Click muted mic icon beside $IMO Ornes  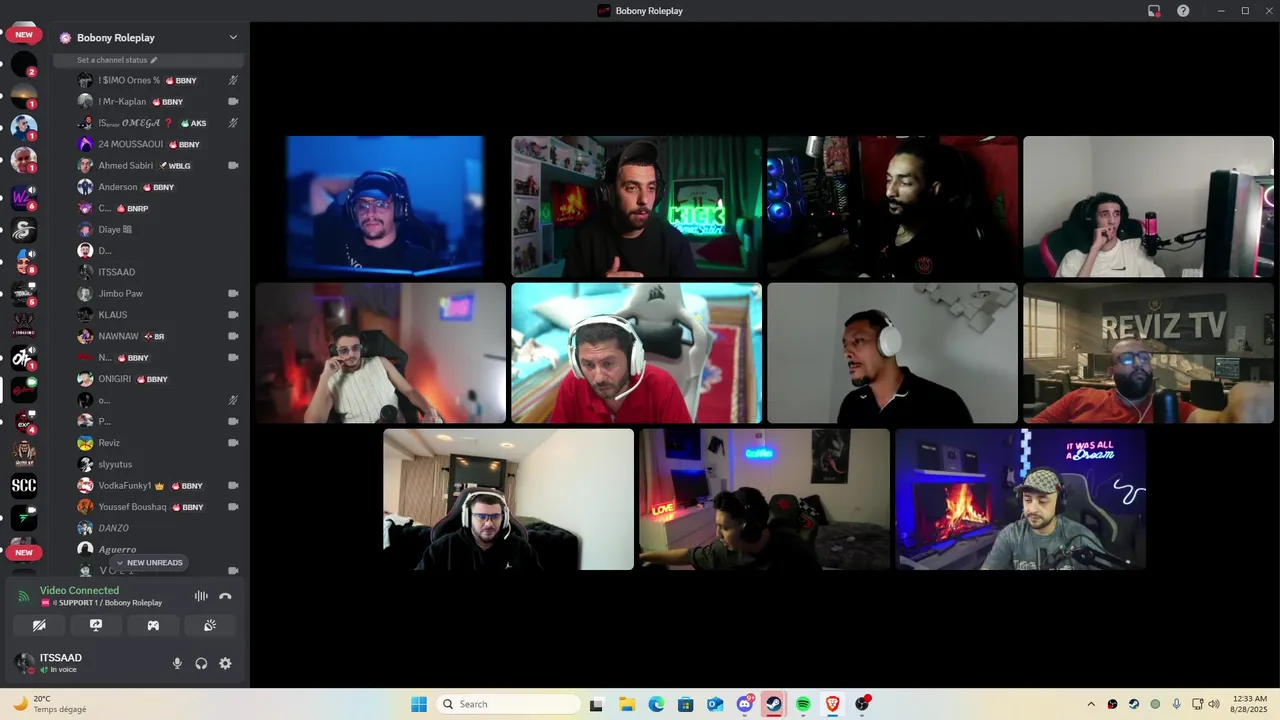(x=233, y=80)
